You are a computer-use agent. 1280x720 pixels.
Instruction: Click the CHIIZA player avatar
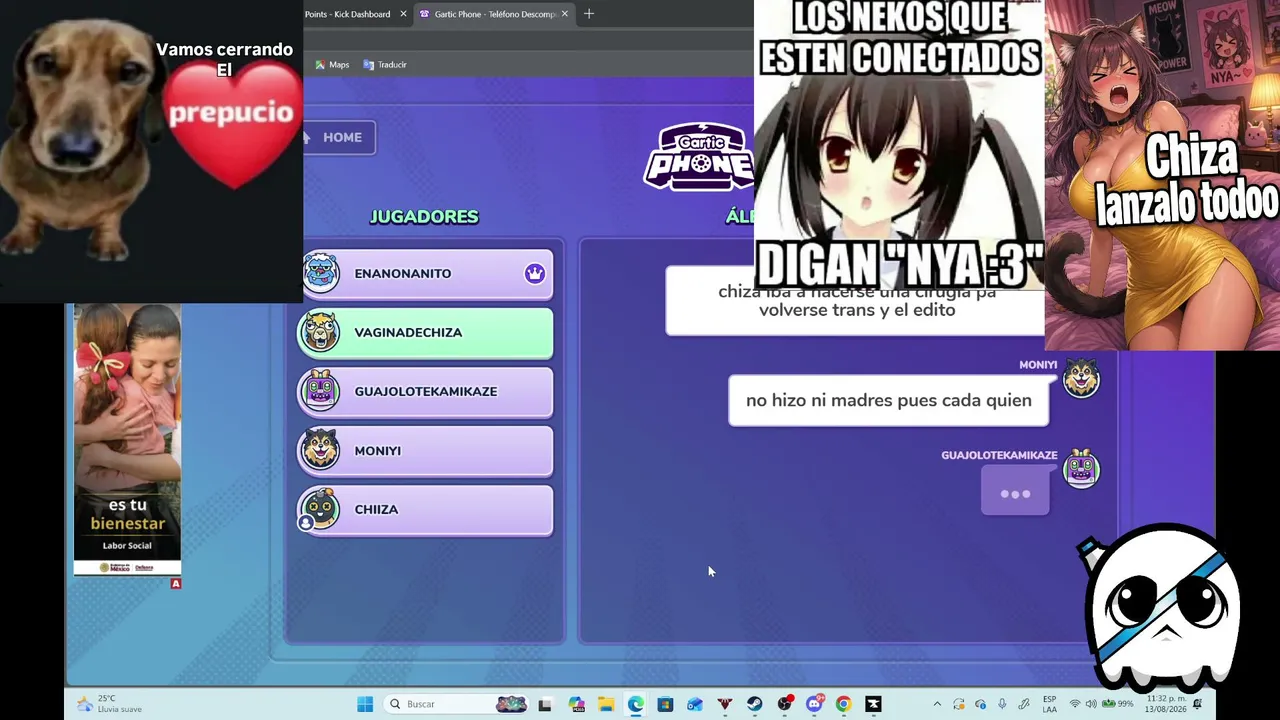(321, 509)
